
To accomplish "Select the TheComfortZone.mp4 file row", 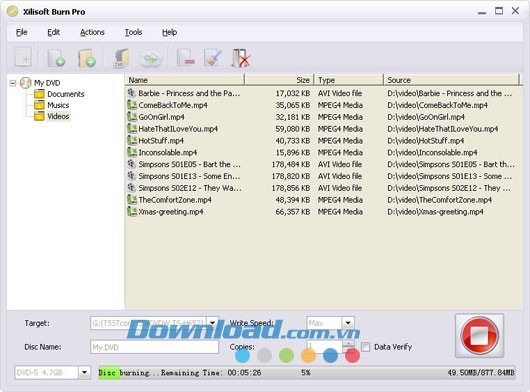I will pos(324,200).
